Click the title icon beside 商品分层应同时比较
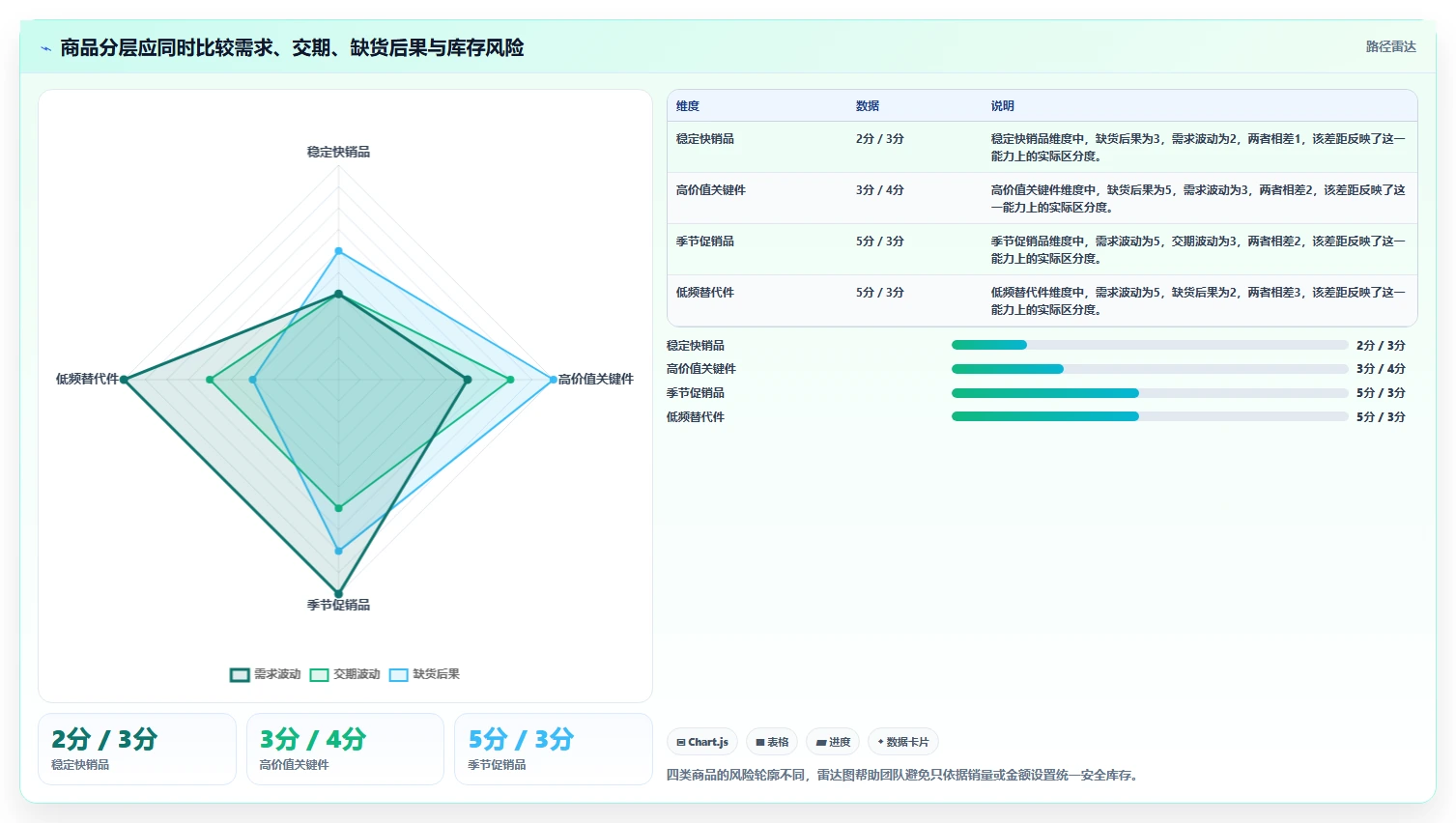The image size is (1456, 823). click(x=45, y=48)
